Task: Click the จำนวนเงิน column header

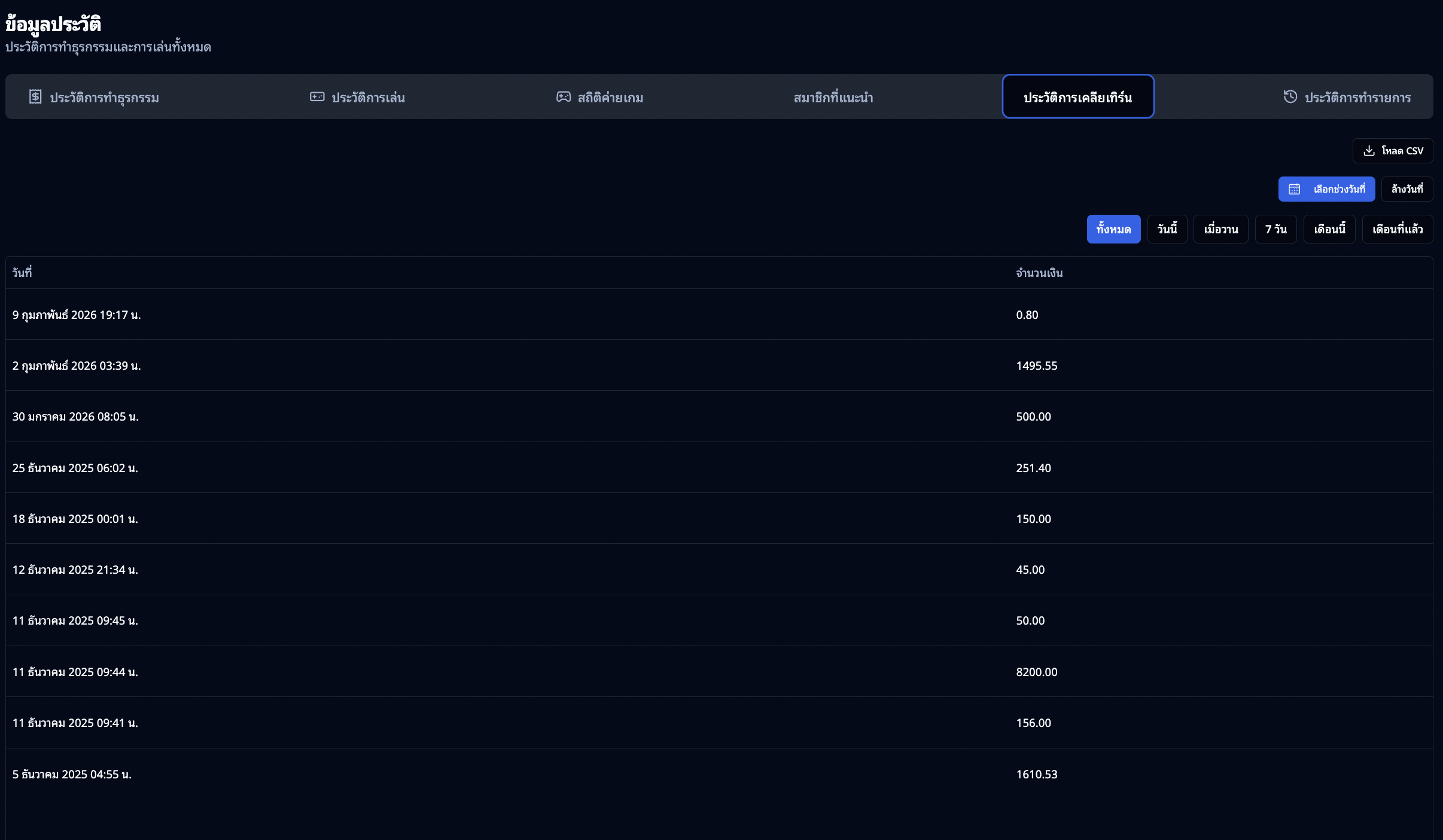Action: click(1039, 273)
